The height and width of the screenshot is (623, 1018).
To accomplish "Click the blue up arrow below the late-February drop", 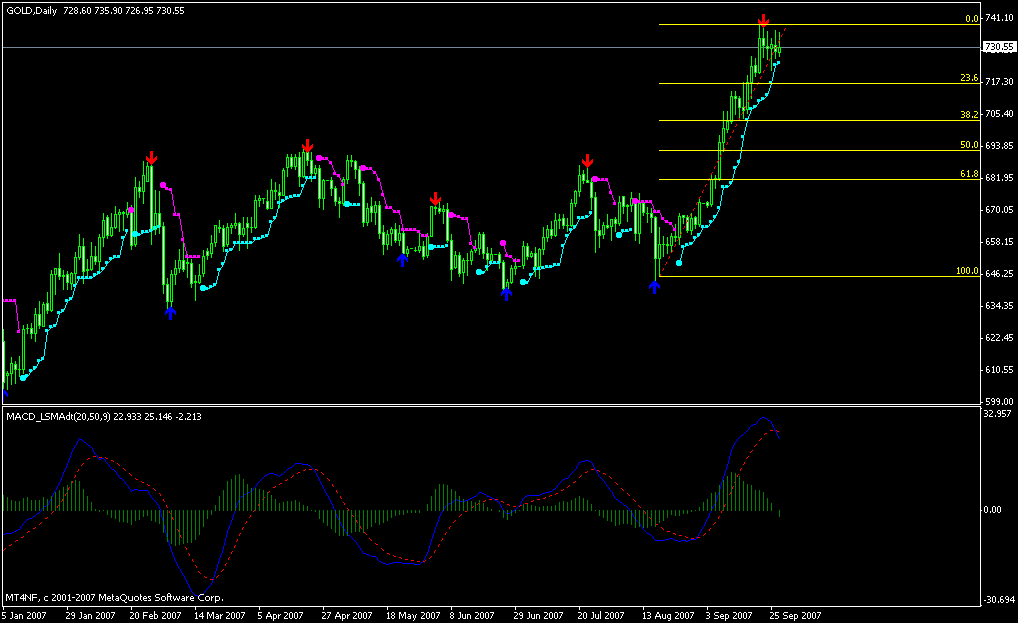I will point(170,312).
